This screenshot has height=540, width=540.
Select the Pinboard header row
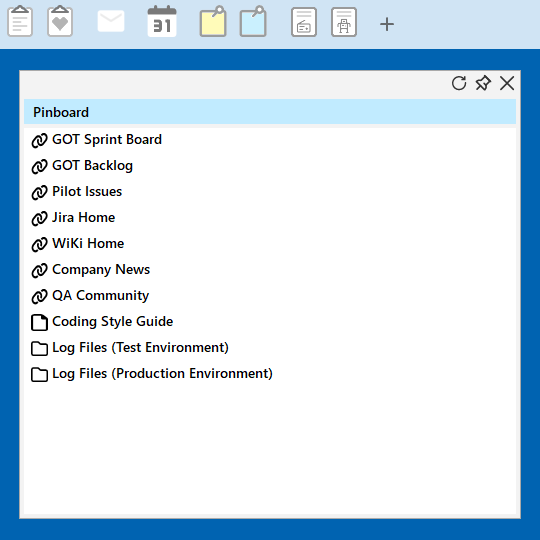(x=270, y=112)
